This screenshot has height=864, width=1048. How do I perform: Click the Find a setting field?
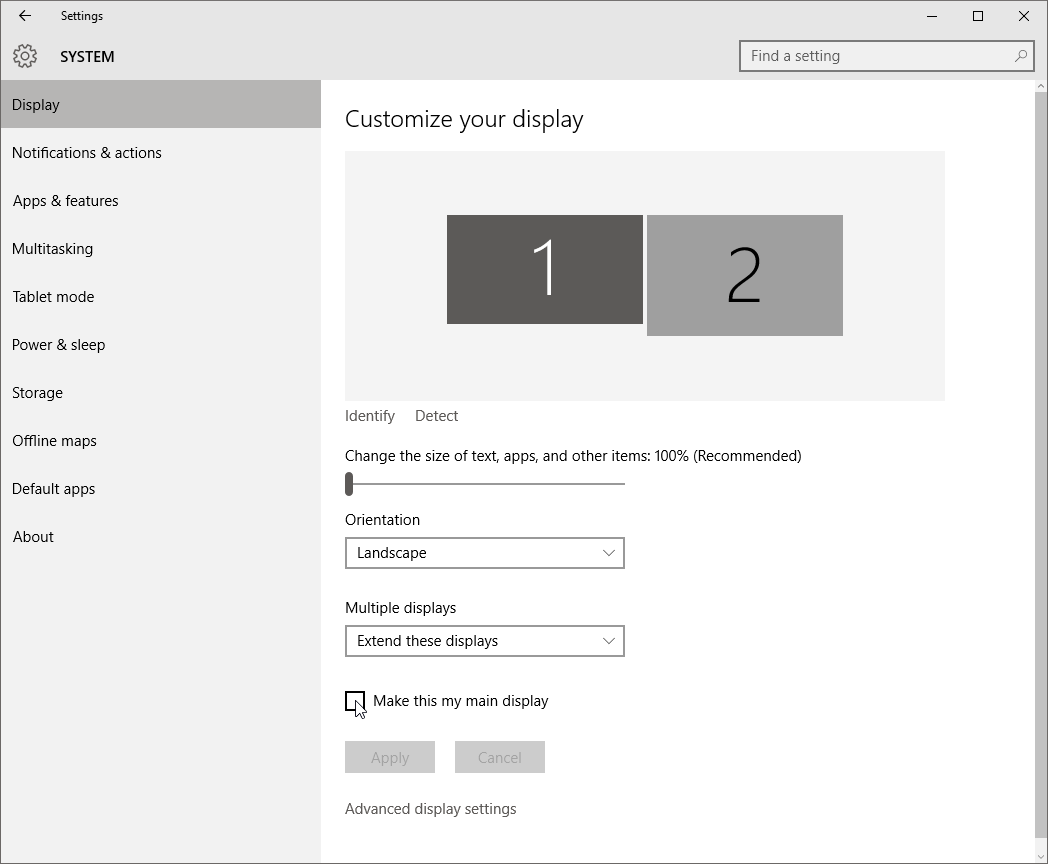(x=886, y=56)
